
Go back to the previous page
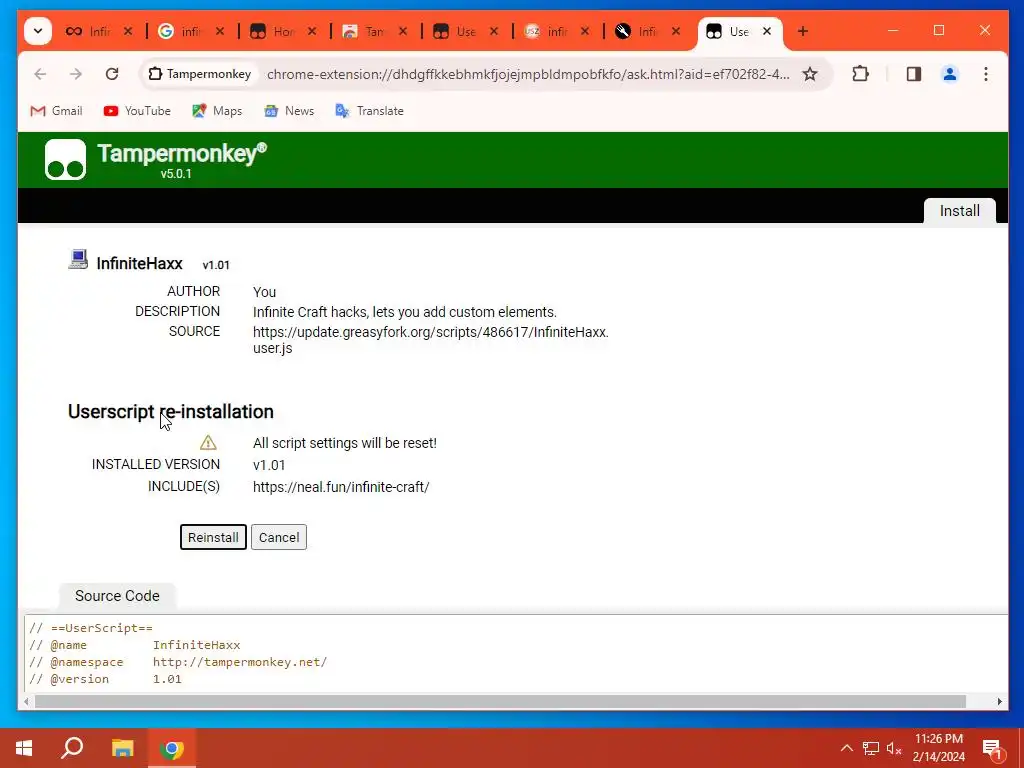(40, 74)
